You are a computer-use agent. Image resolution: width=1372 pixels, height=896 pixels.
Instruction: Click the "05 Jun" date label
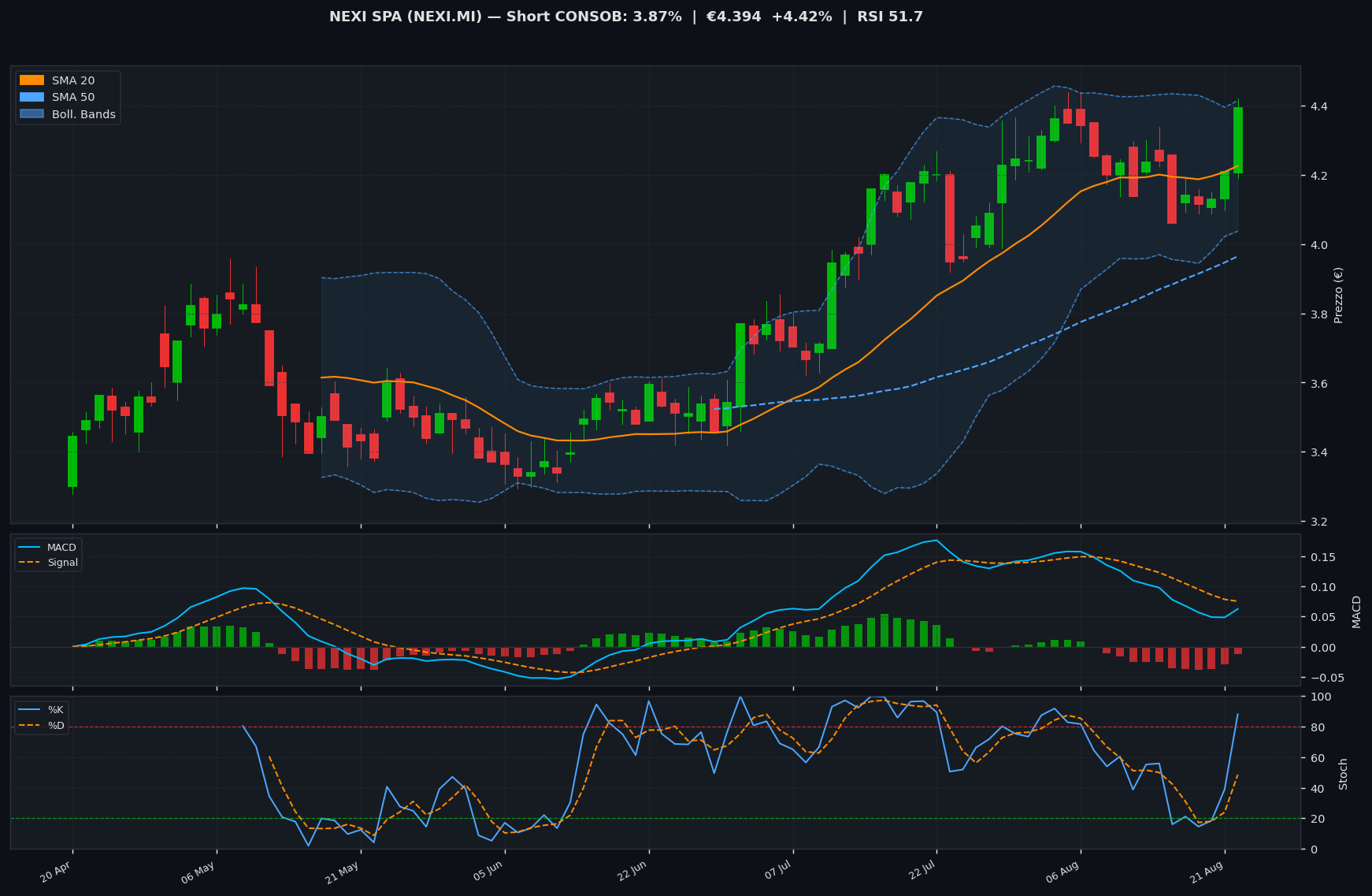pyautogui.click(x=488, y=871)
